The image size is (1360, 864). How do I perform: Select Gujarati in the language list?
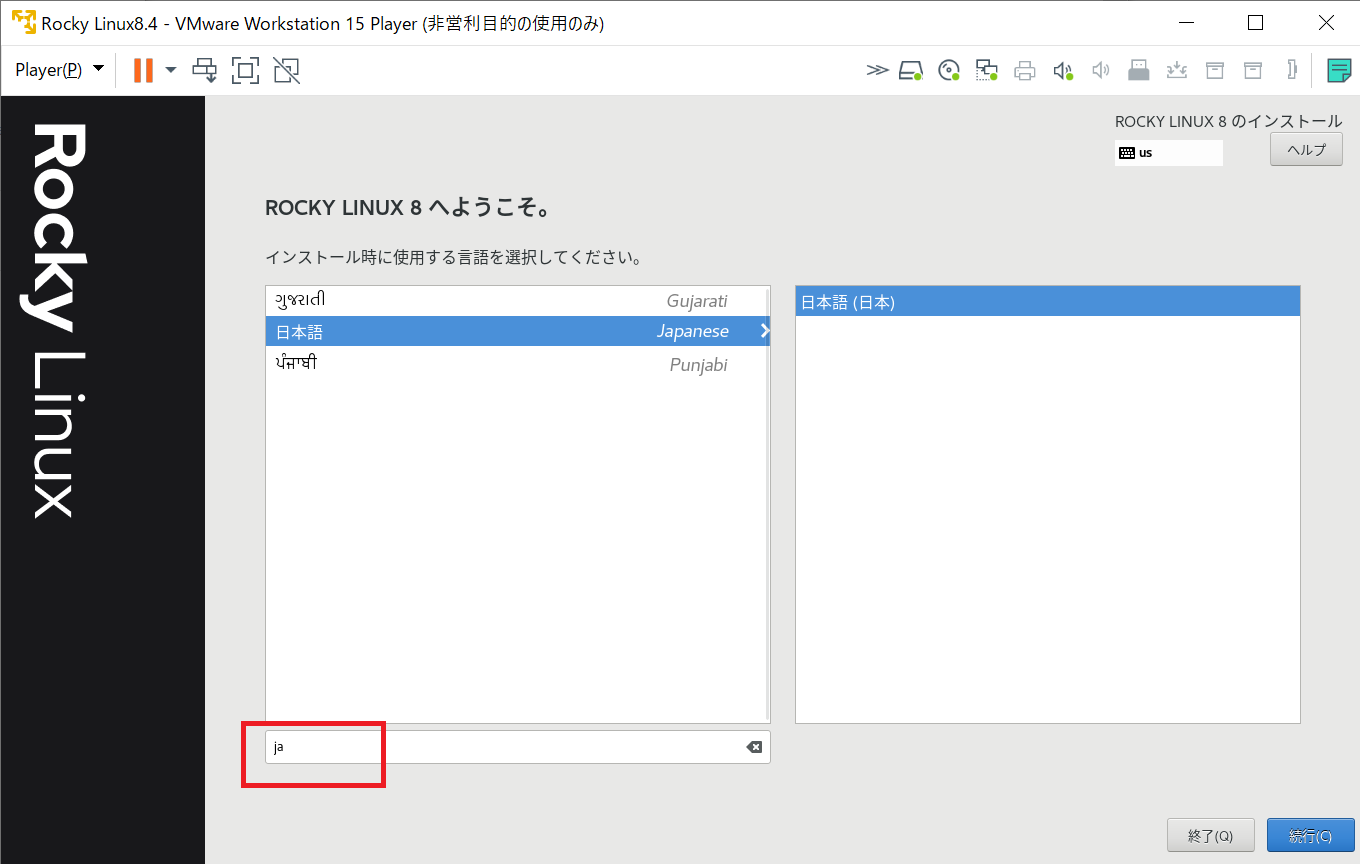pyautogui.click(x=517, y=301)
